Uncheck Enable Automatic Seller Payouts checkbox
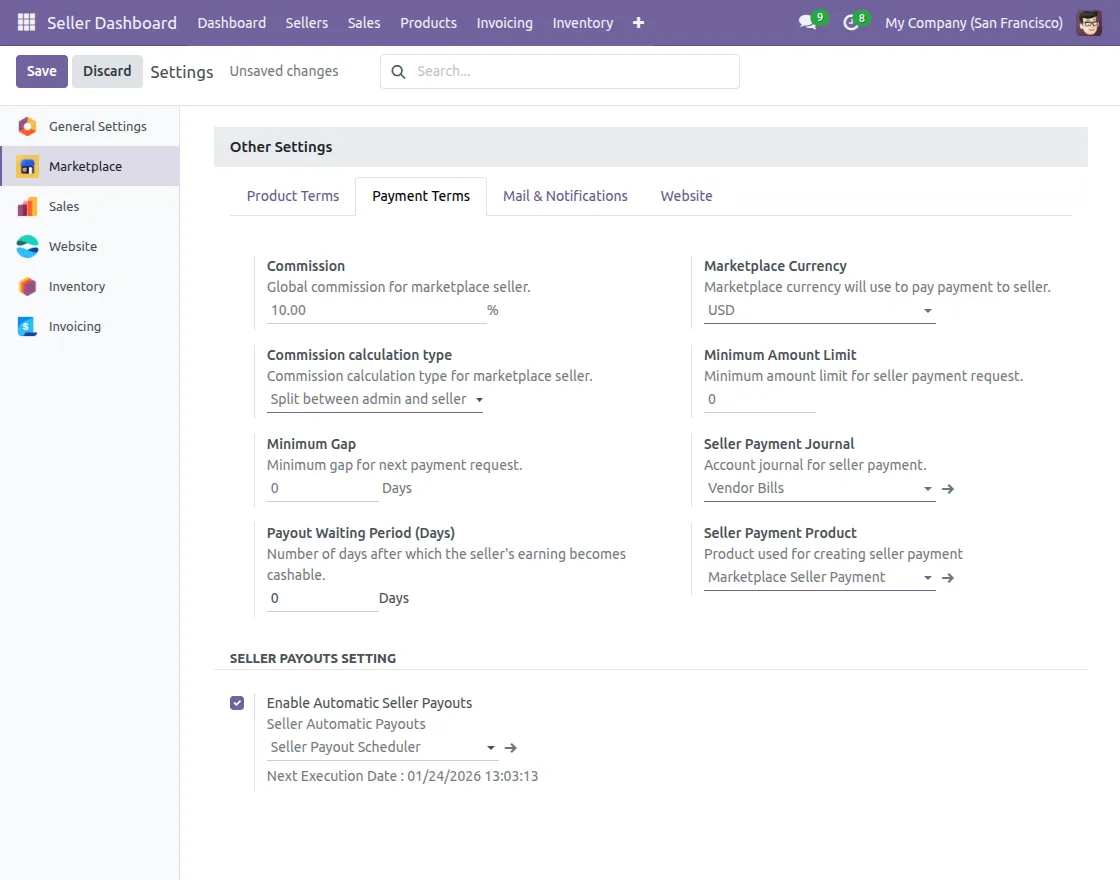The image size is (1120, 880). coord(237,703)
